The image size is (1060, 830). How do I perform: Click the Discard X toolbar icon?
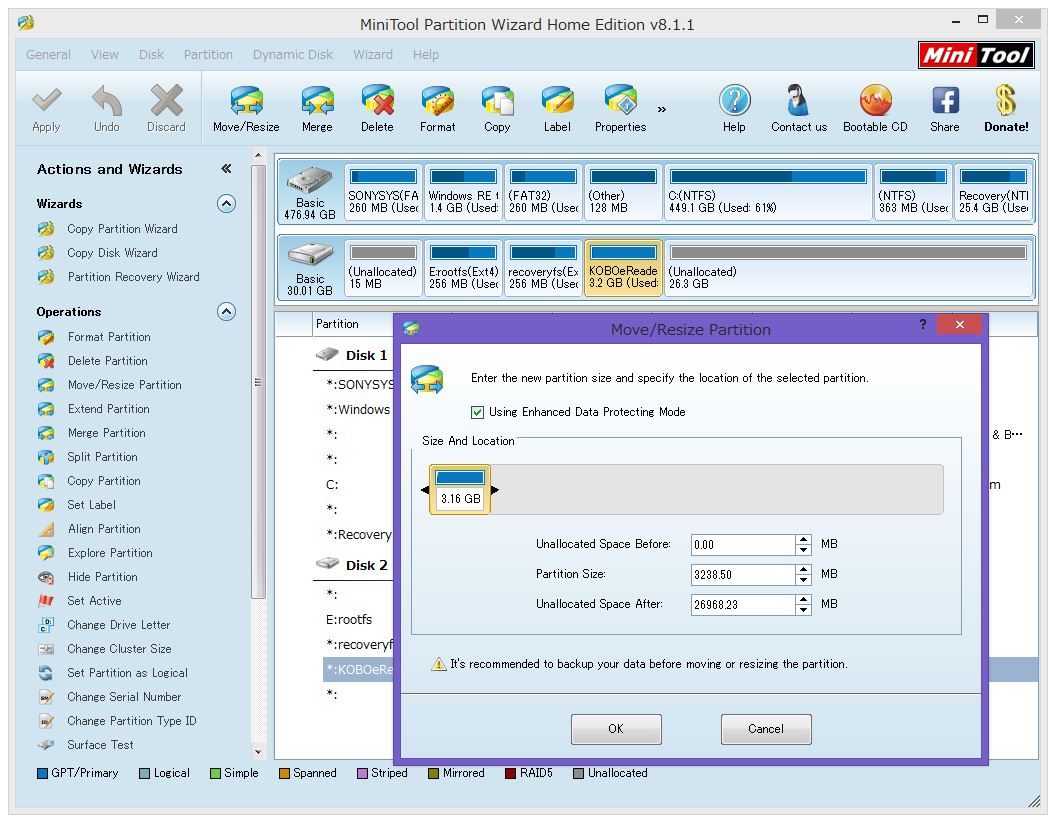[166, 107]
